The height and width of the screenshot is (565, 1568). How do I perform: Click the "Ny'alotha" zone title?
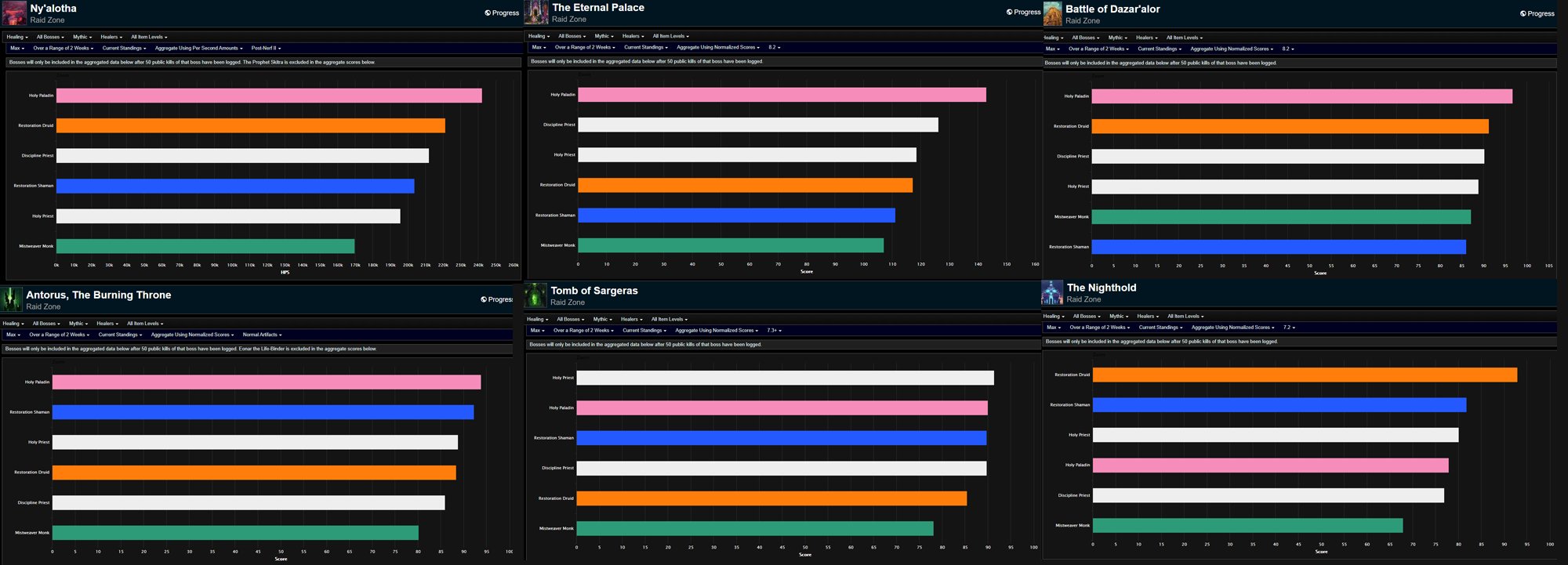click(x=53, y=9)
